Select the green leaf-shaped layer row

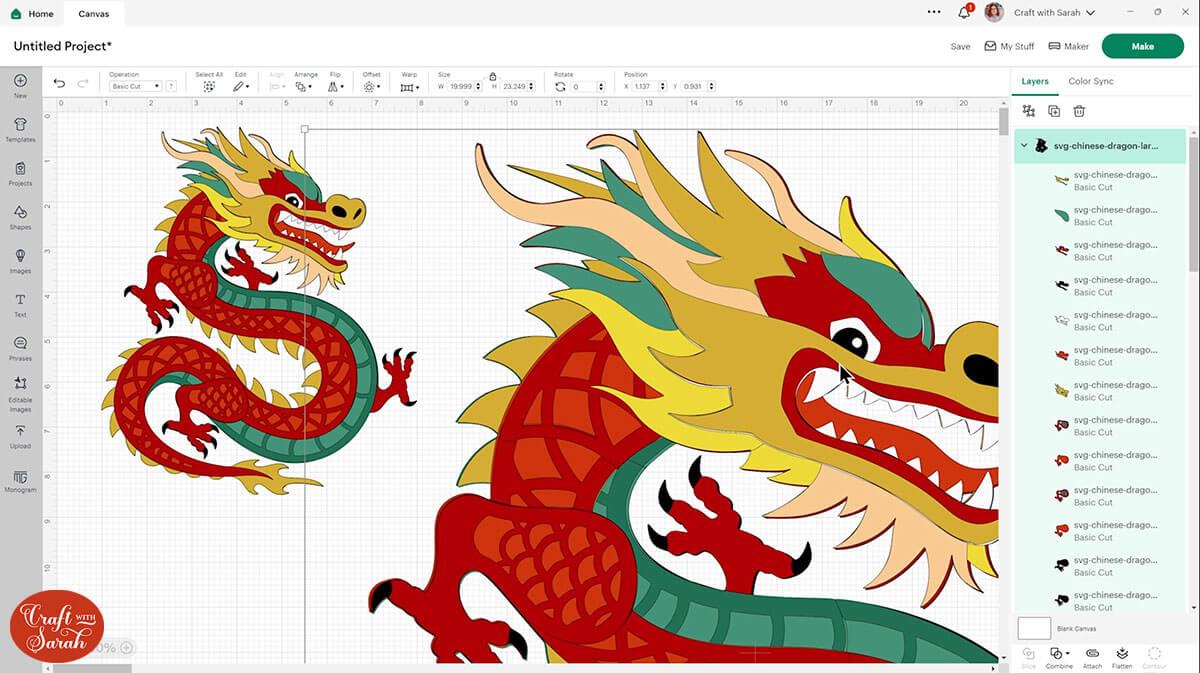[x=1101, y=215]
